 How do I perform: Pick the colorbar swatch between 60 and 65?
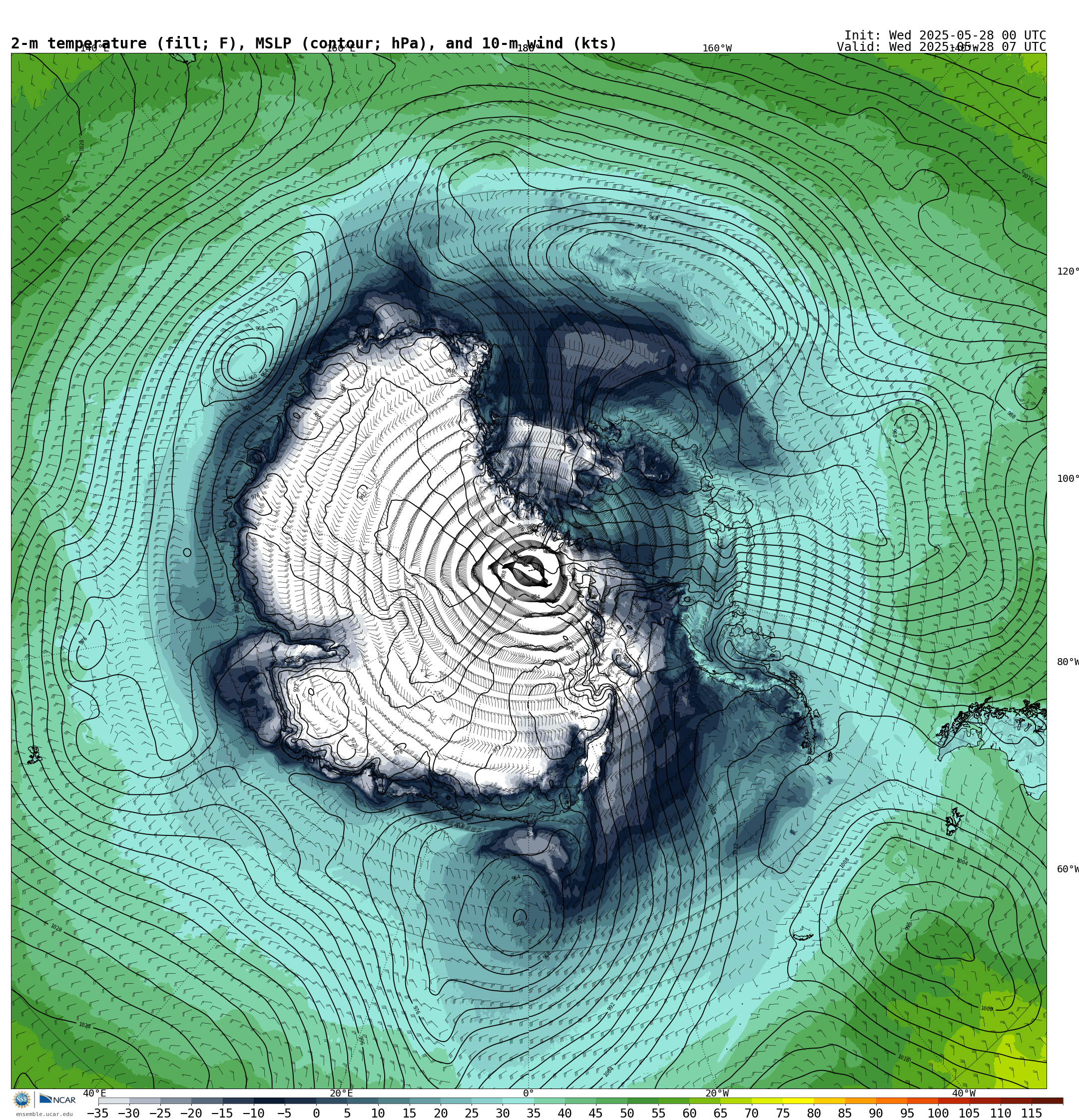pyautogui.click(x=705, y=1101)
